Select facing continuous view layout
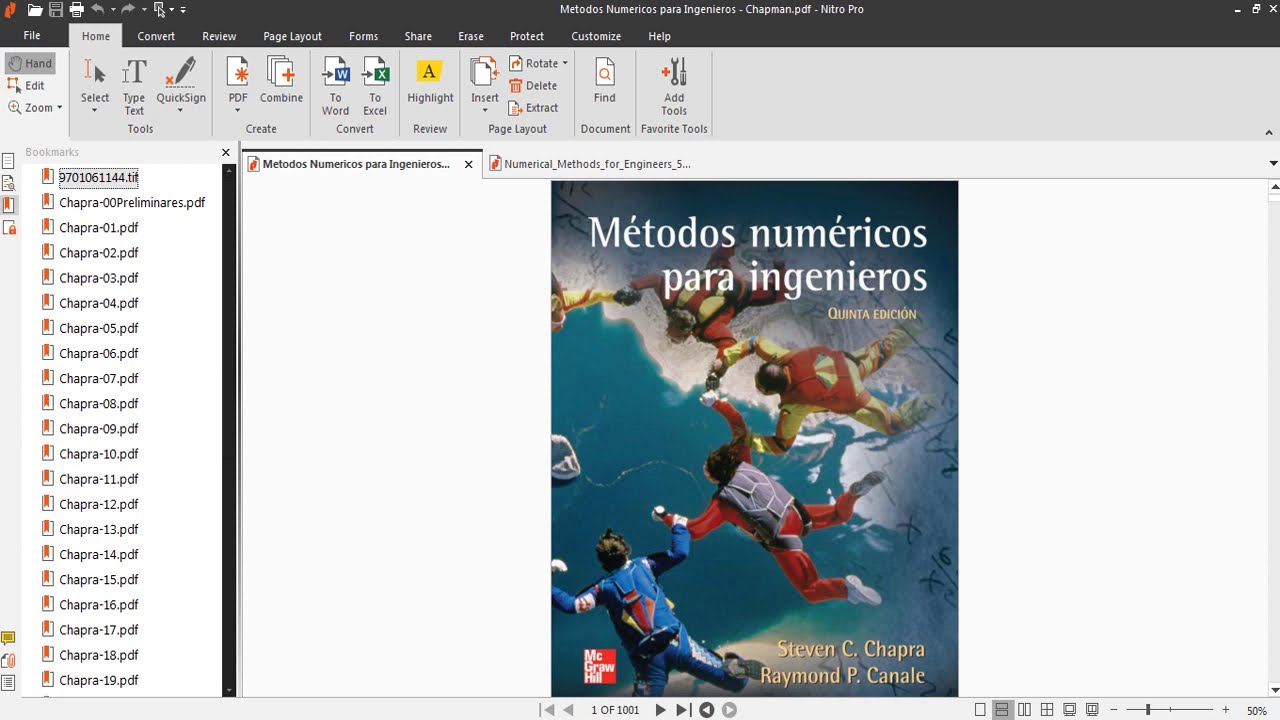 1047,710
